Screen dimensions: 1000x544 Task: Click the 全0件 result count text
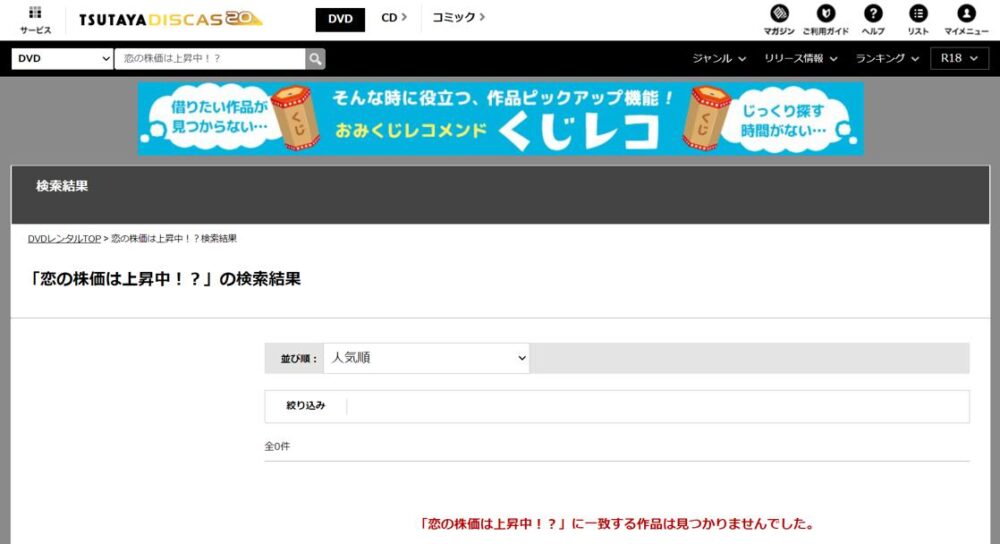point(277,446)
